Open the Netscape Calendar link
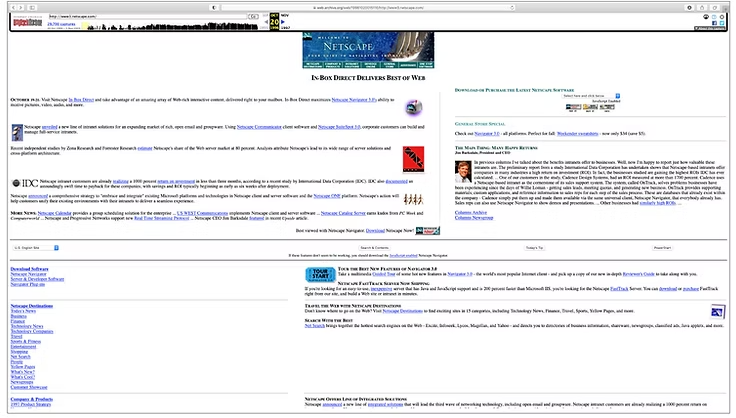The width and height of the screenshot is (736, 418). point(54,213)
